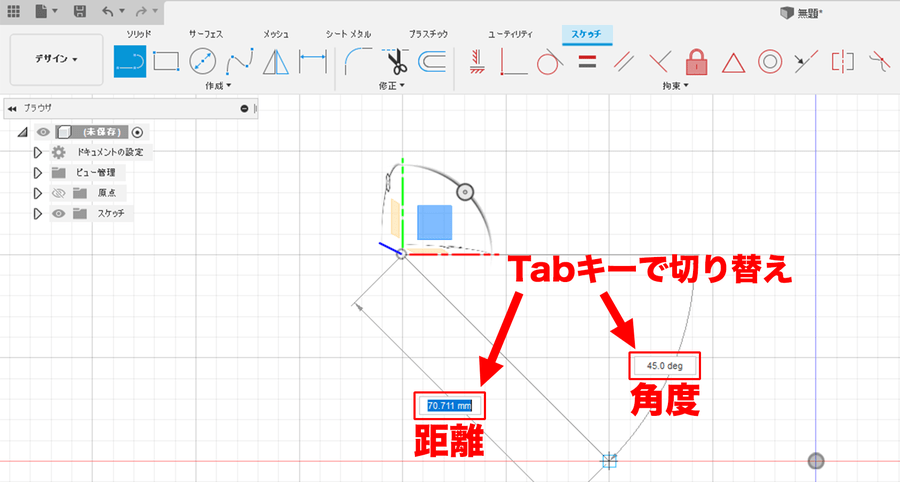The height and width of the screenshot is (482, 900).
Task: Apply the Fix/Unfix lock constraint
Action: pos(696,61)
